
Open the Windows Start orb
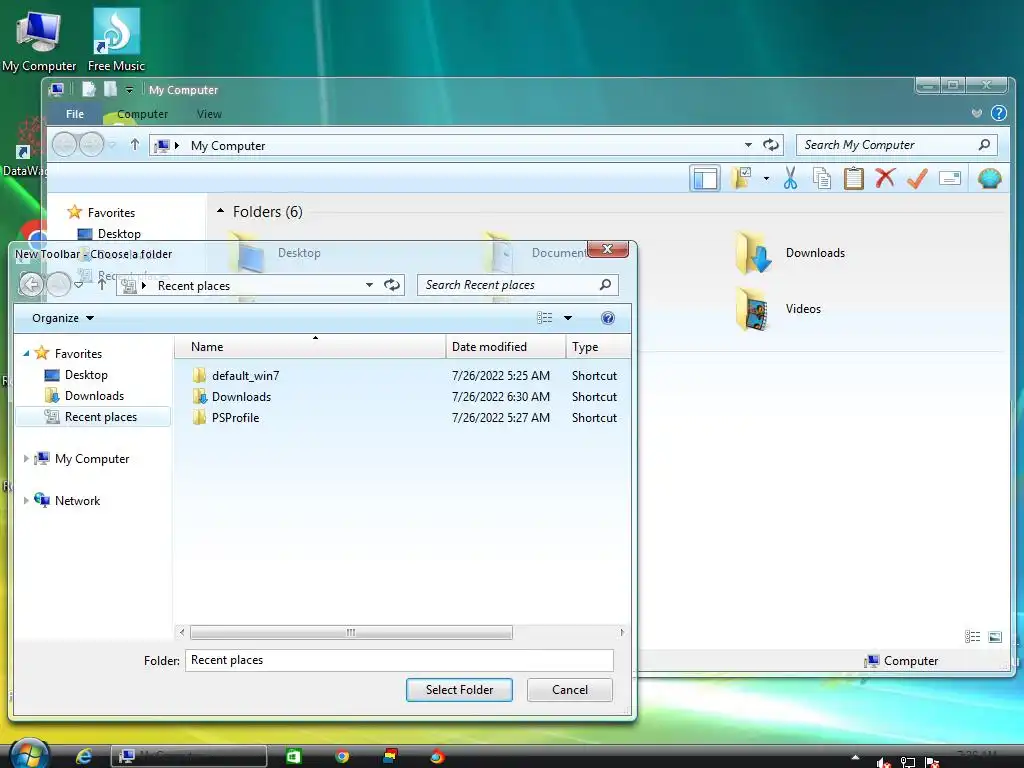click(28, 755)
